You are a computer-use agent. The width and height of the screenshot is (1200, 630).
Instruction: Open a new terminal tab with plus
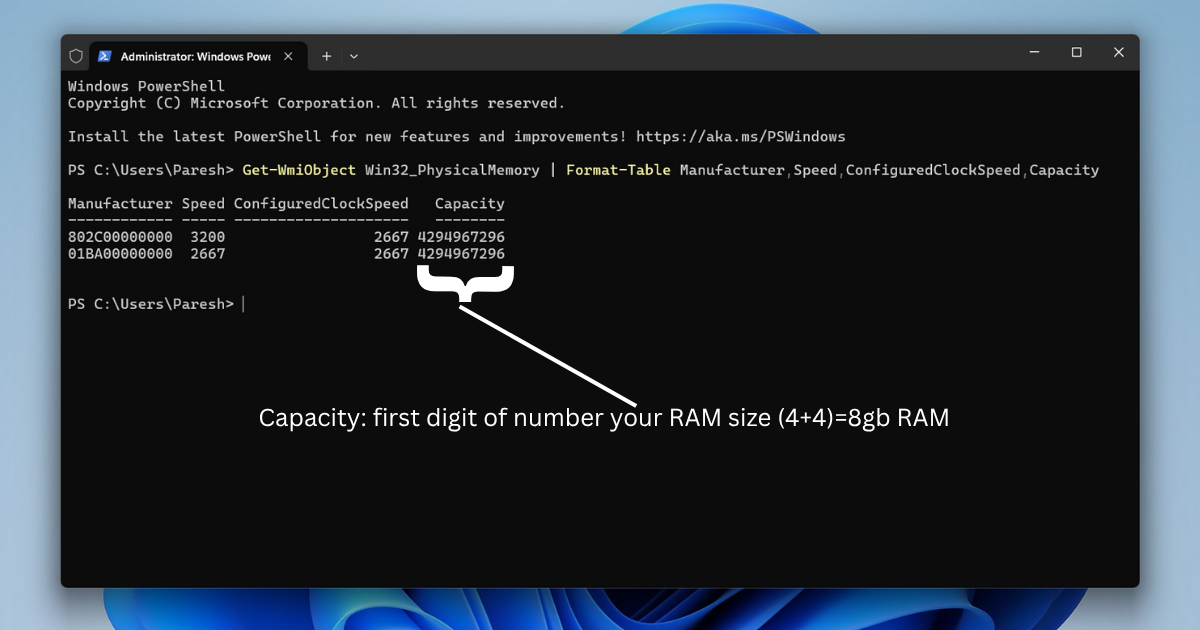point(326,56)
